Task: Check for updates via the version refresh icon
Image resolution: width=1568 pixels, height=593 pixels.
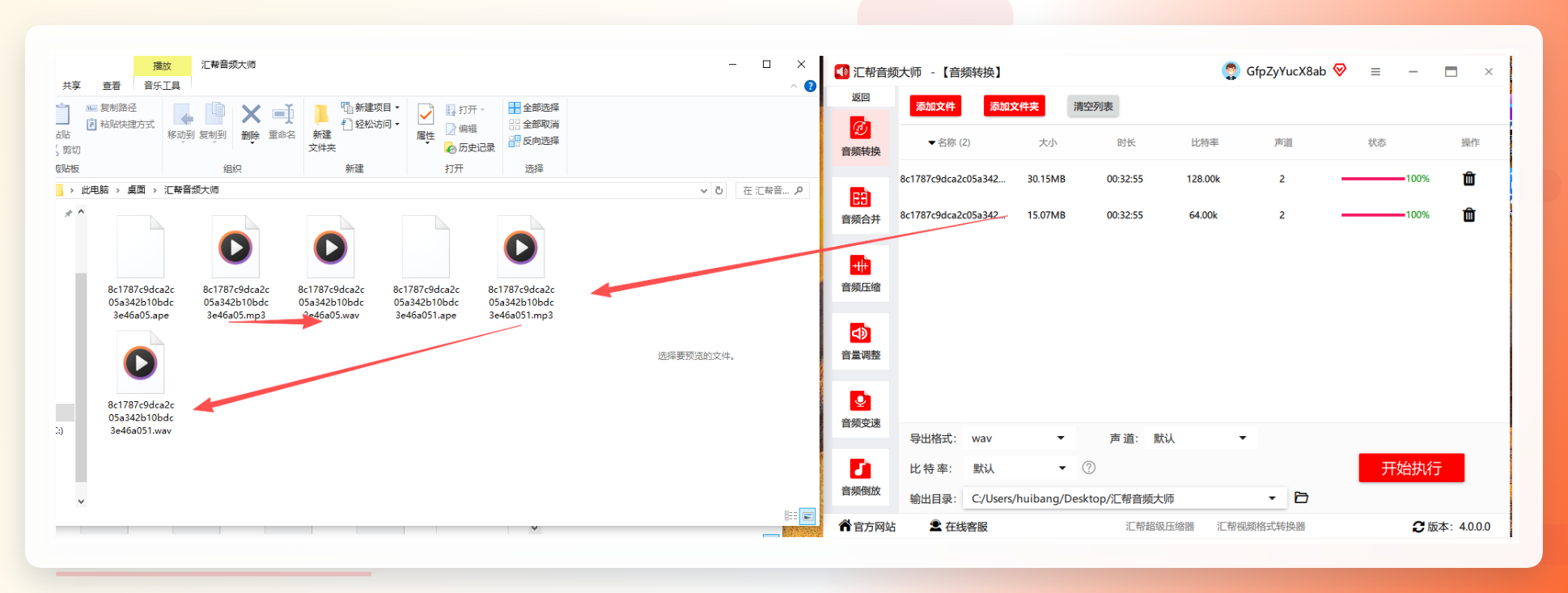Action: click(x=1418, y=527)
